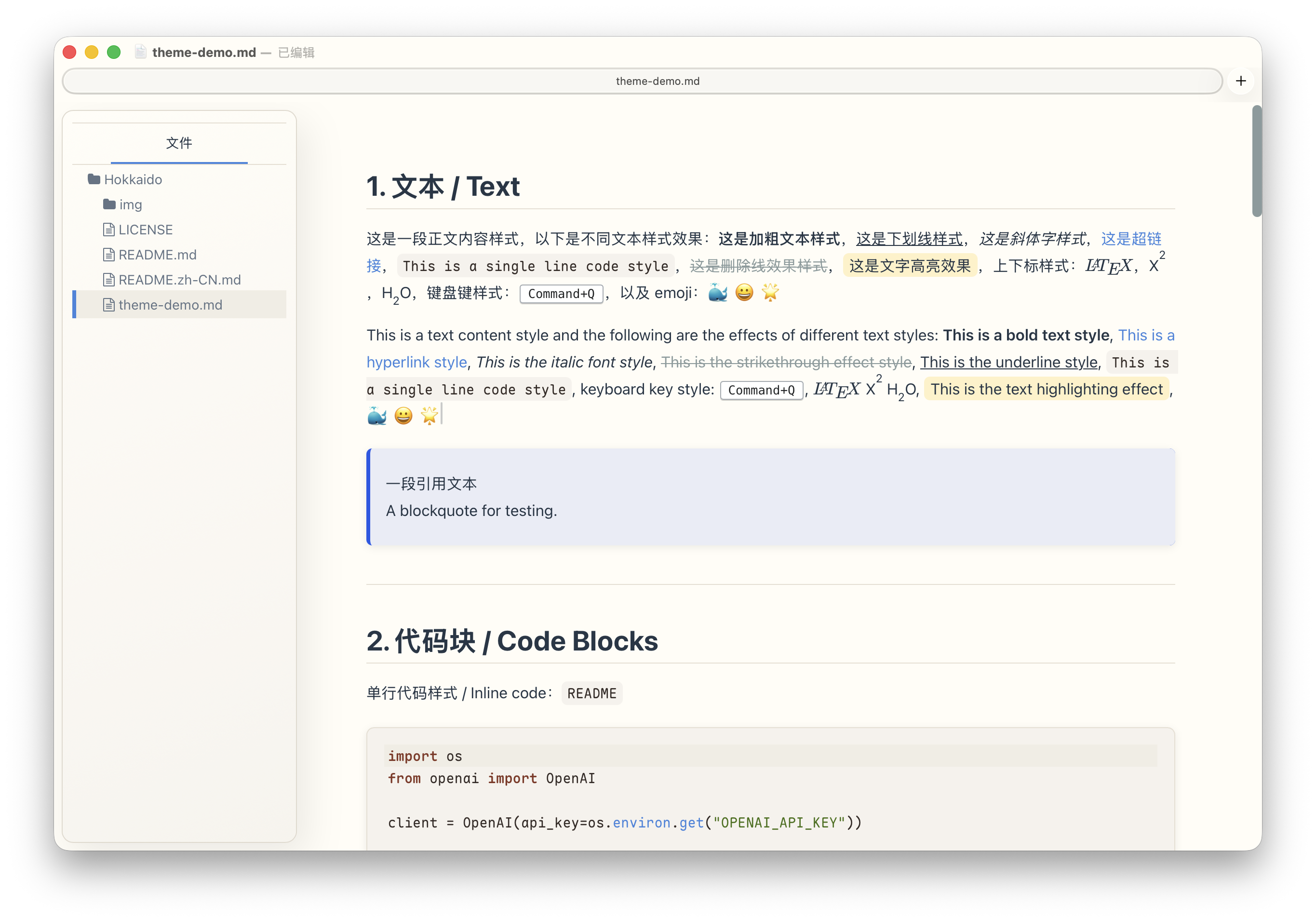
Task: Open README.zh-CN.md in the file tree
Action: [179, 280]
